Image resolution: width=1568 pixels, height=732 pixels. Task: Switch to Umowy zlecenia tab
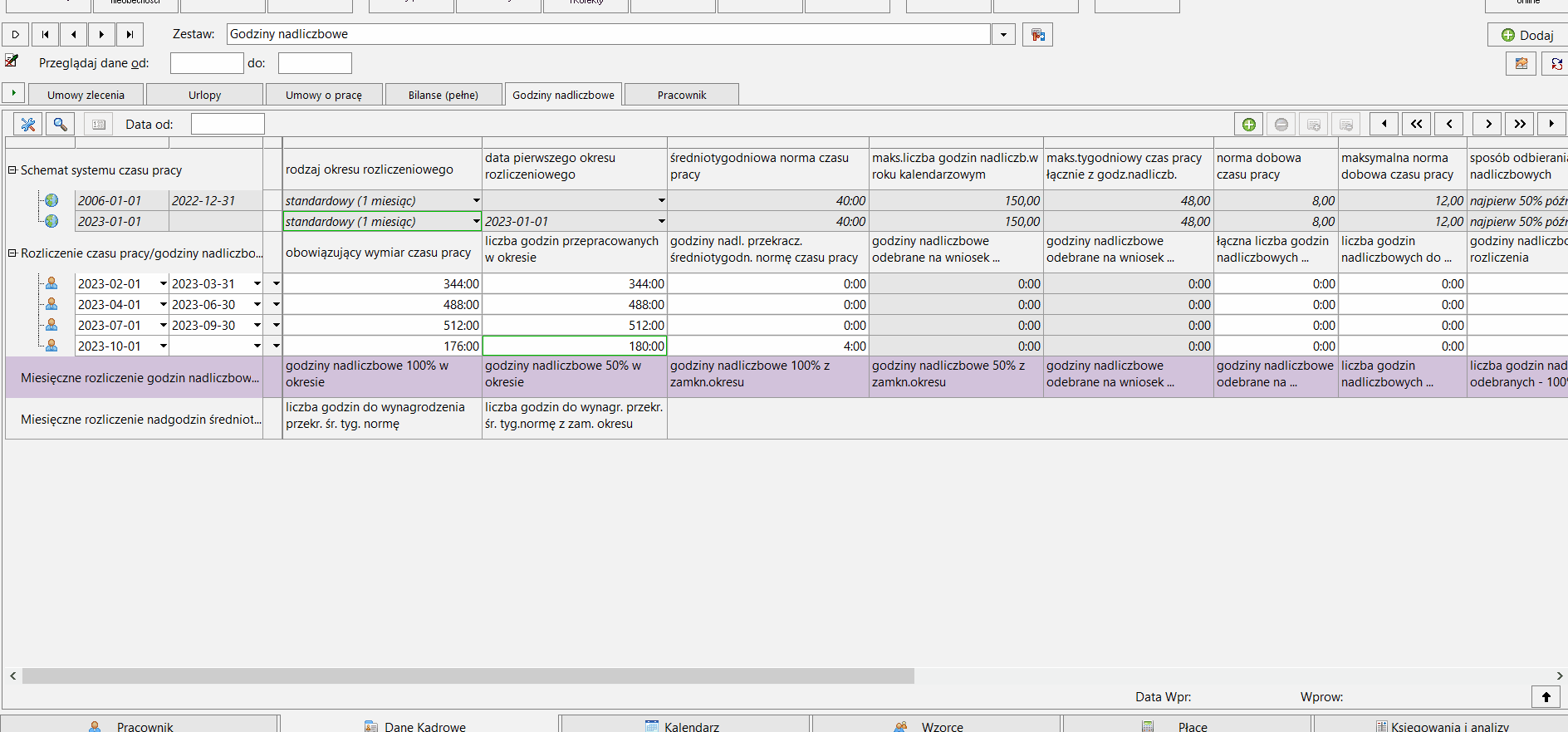[x=86, y=95]
